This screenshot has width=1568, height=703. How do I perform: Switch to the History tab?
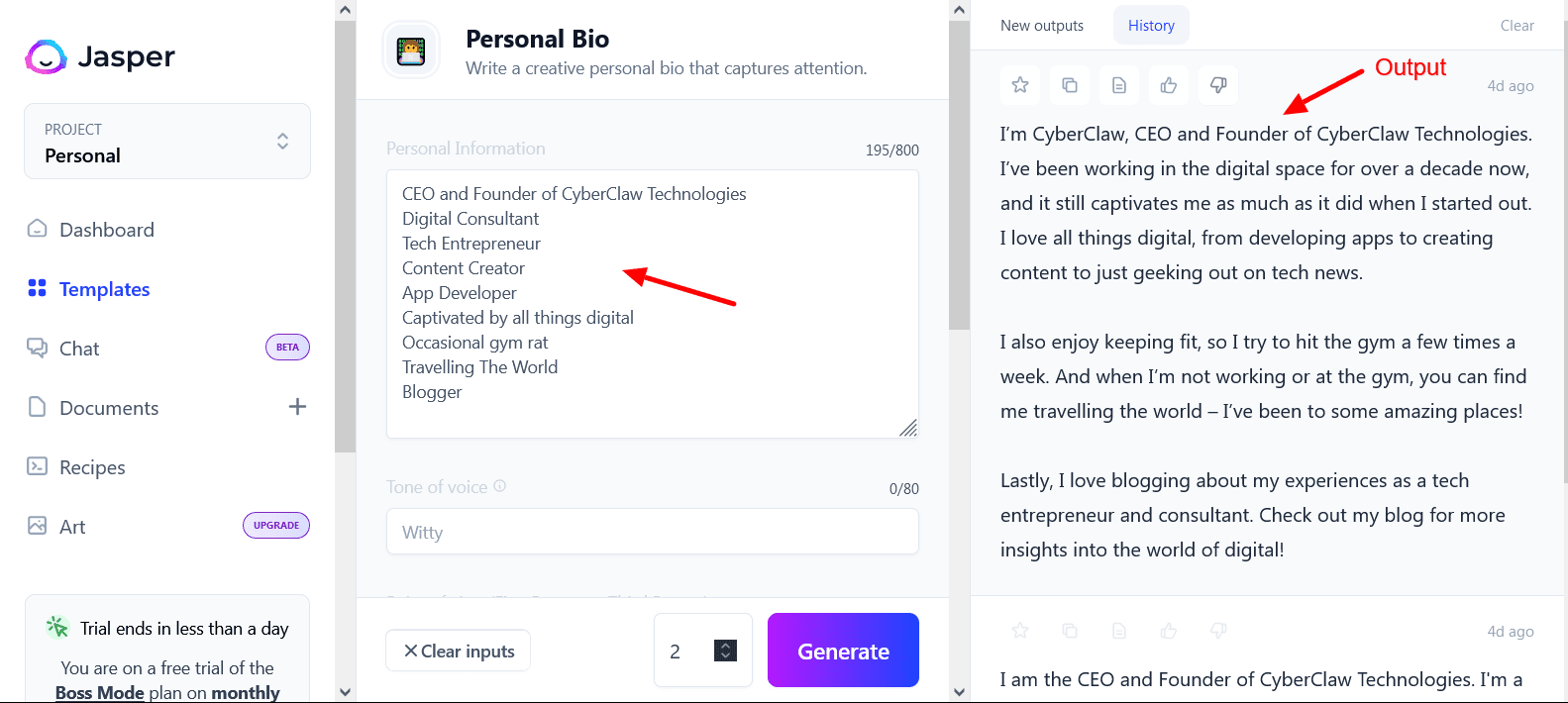(1151, 26)
